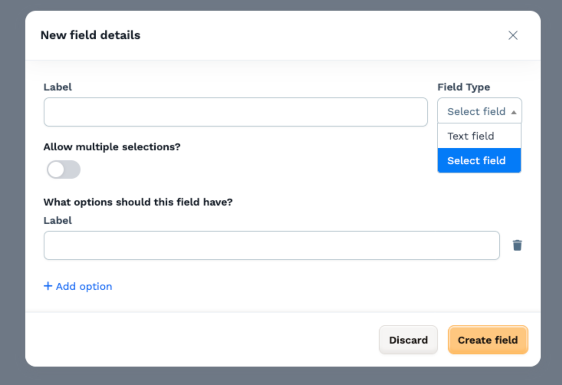Toggle Allow multiple selections switch
This screenshot has height=385, width=562.
pos(63,170)
